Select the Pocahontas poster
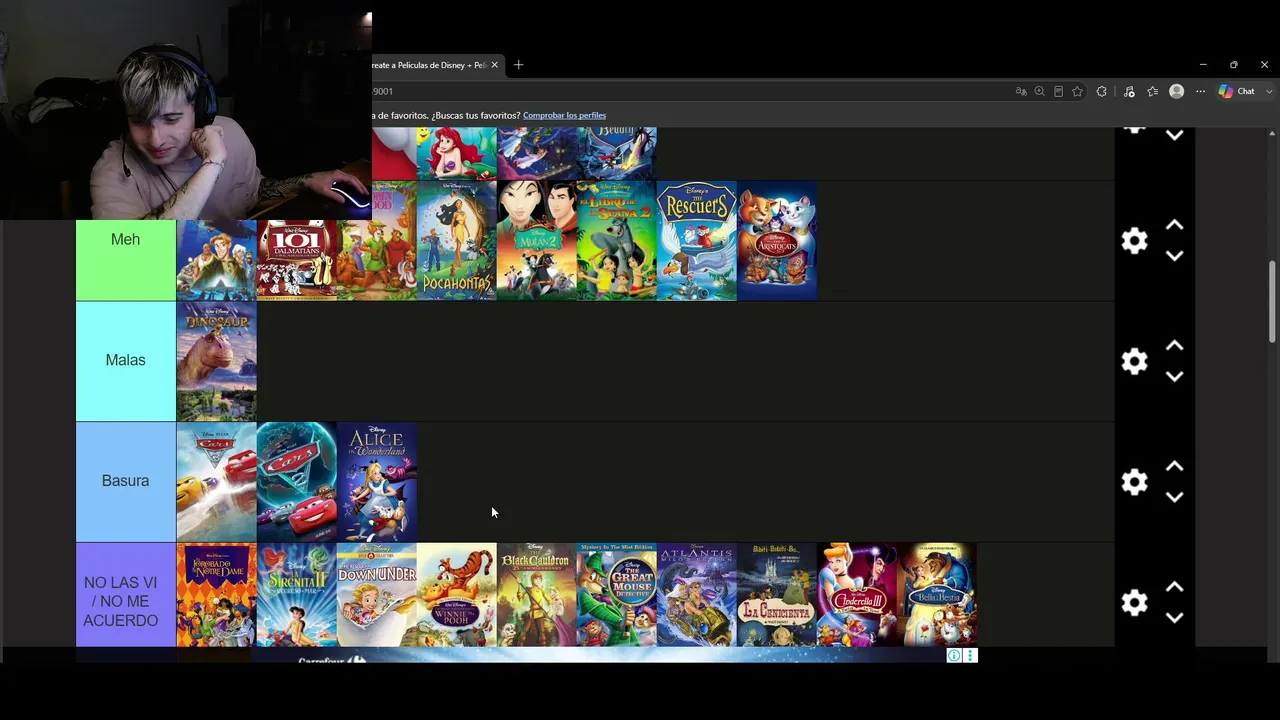The height and width of the screenshot is (720, 1280). pyautogui.click(x=457, y=241)
